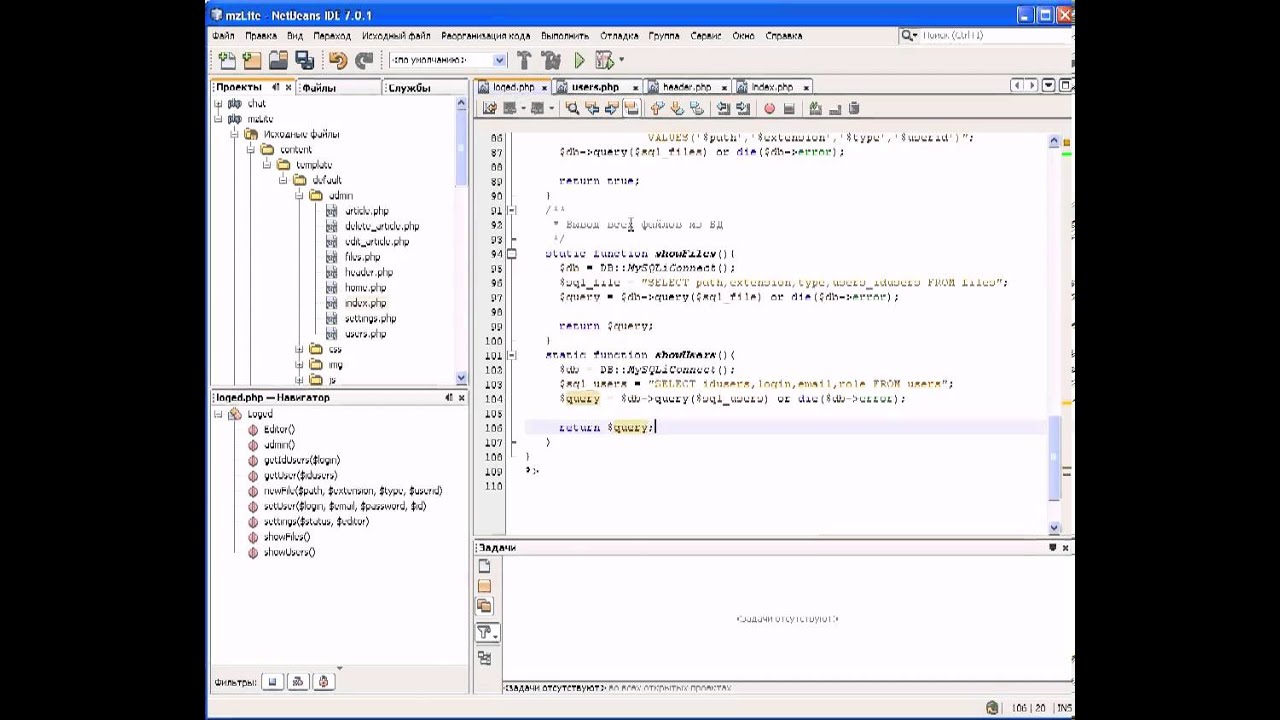The width and height of the screenshot is (1280, 720).
Task: Expand the chat project tree node
Action: (218, 104)
